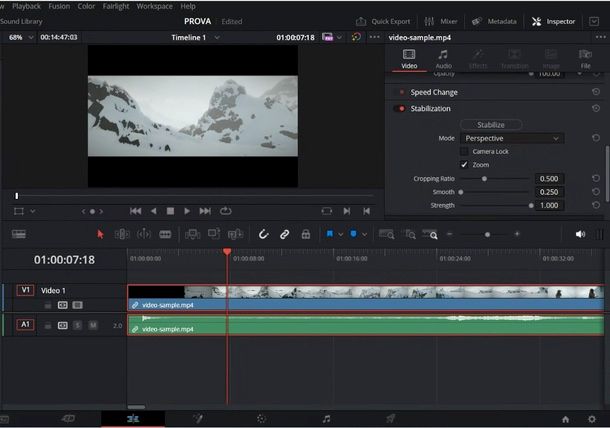
Task: Open the Help menu
Action: [188, 6]
